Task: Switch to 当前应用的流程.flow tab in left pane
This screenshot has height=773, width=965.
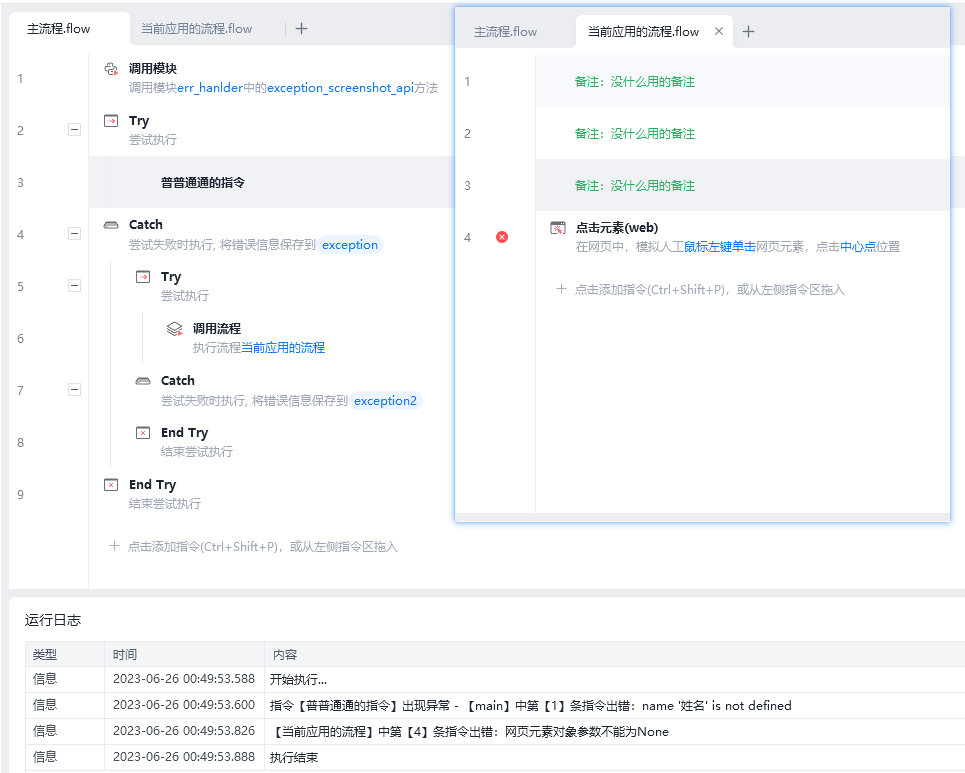Action: [x=196, y=29]
